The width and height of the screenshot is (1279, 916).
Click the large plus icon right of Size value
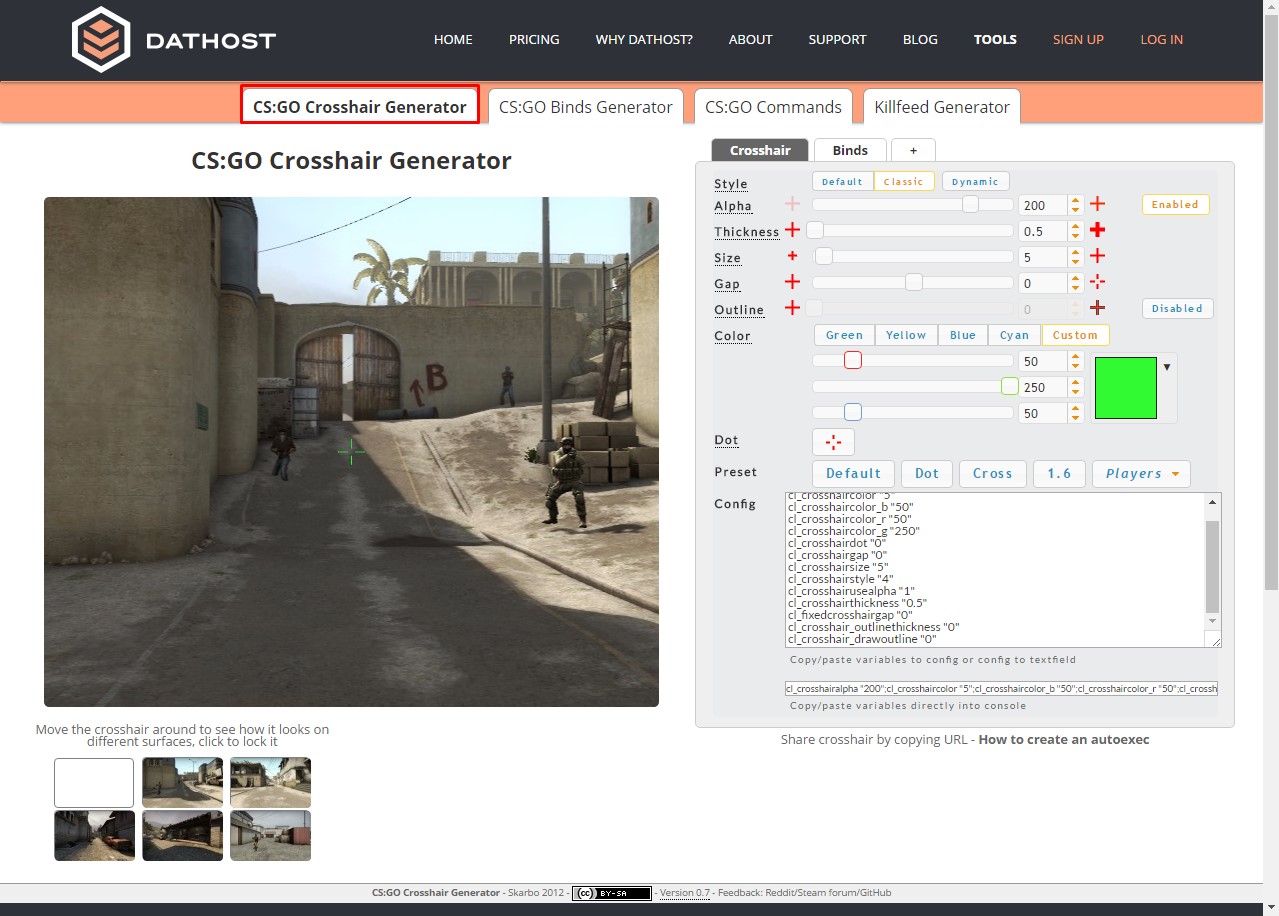1097,256
